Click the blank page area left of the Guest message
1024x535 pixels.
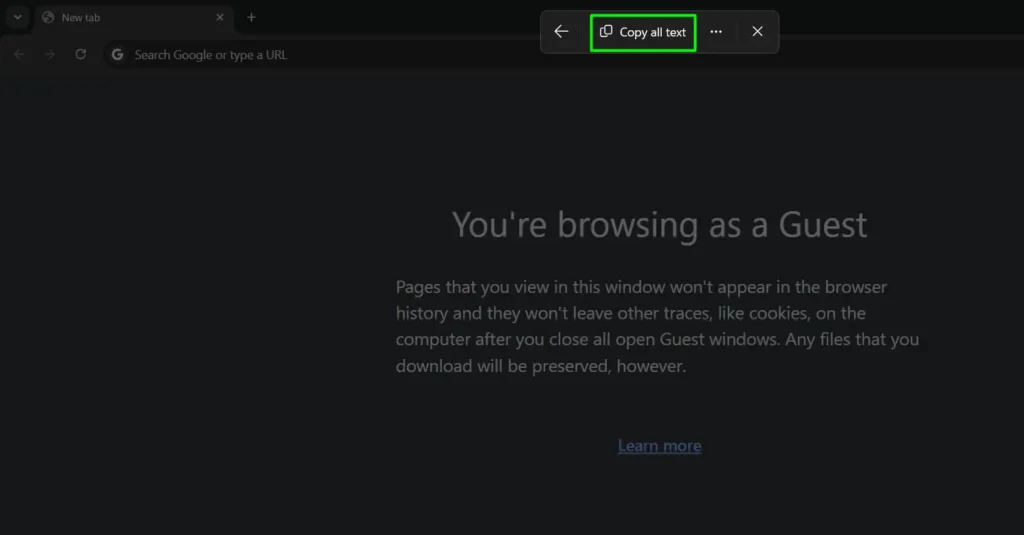coord(200,300)
